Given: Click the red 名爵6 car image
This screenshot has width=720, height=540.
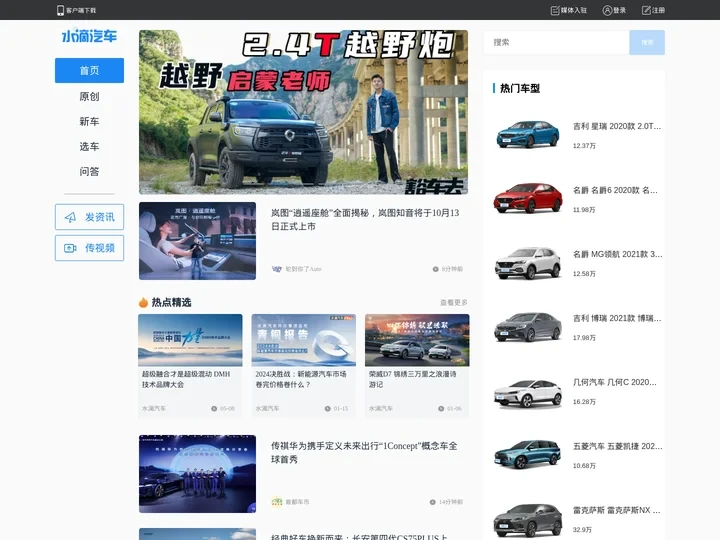Looking at the screenshot, I should (x=528, y=198).
